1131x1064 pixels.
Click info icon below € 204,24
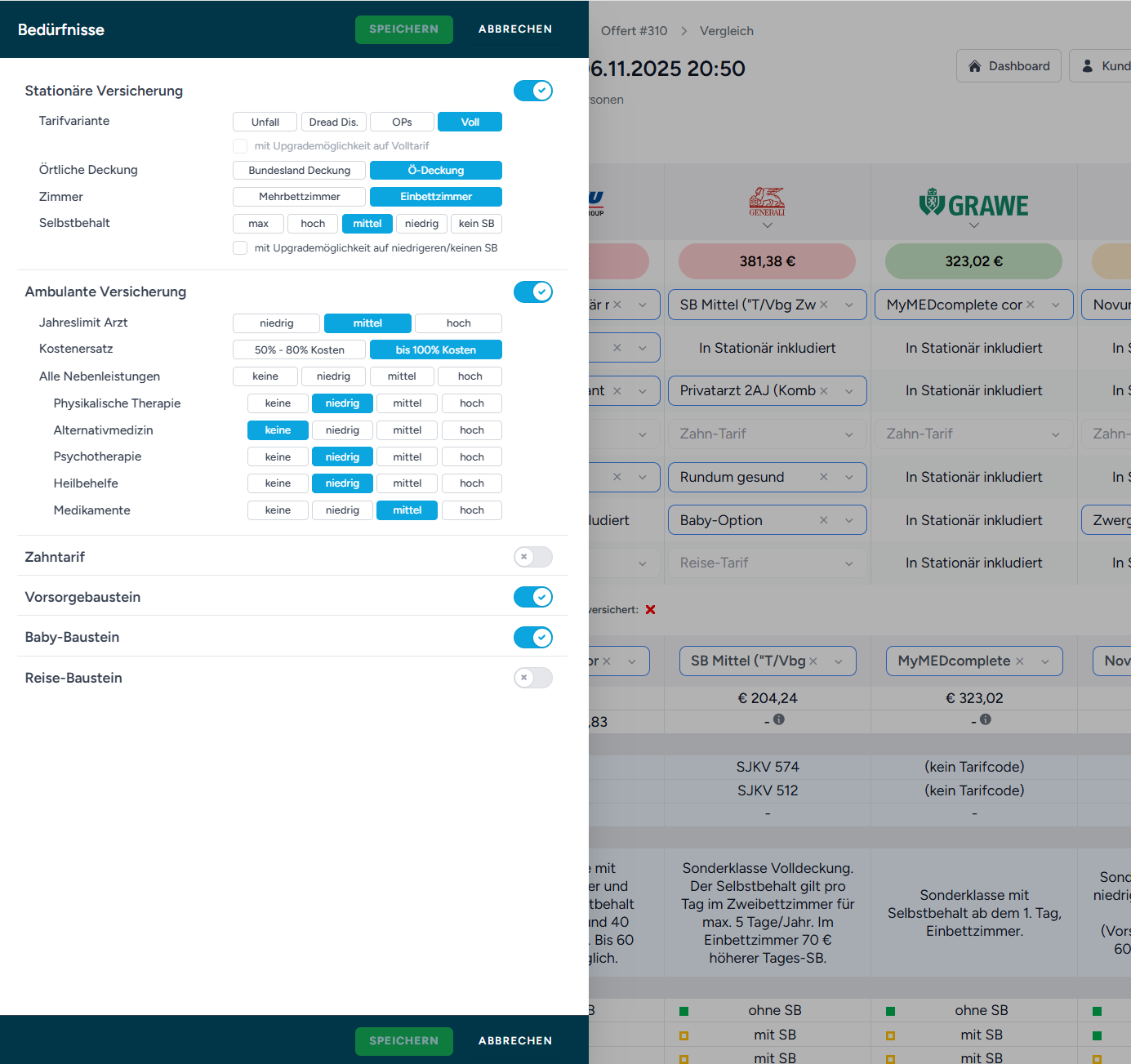pos(779,719)
